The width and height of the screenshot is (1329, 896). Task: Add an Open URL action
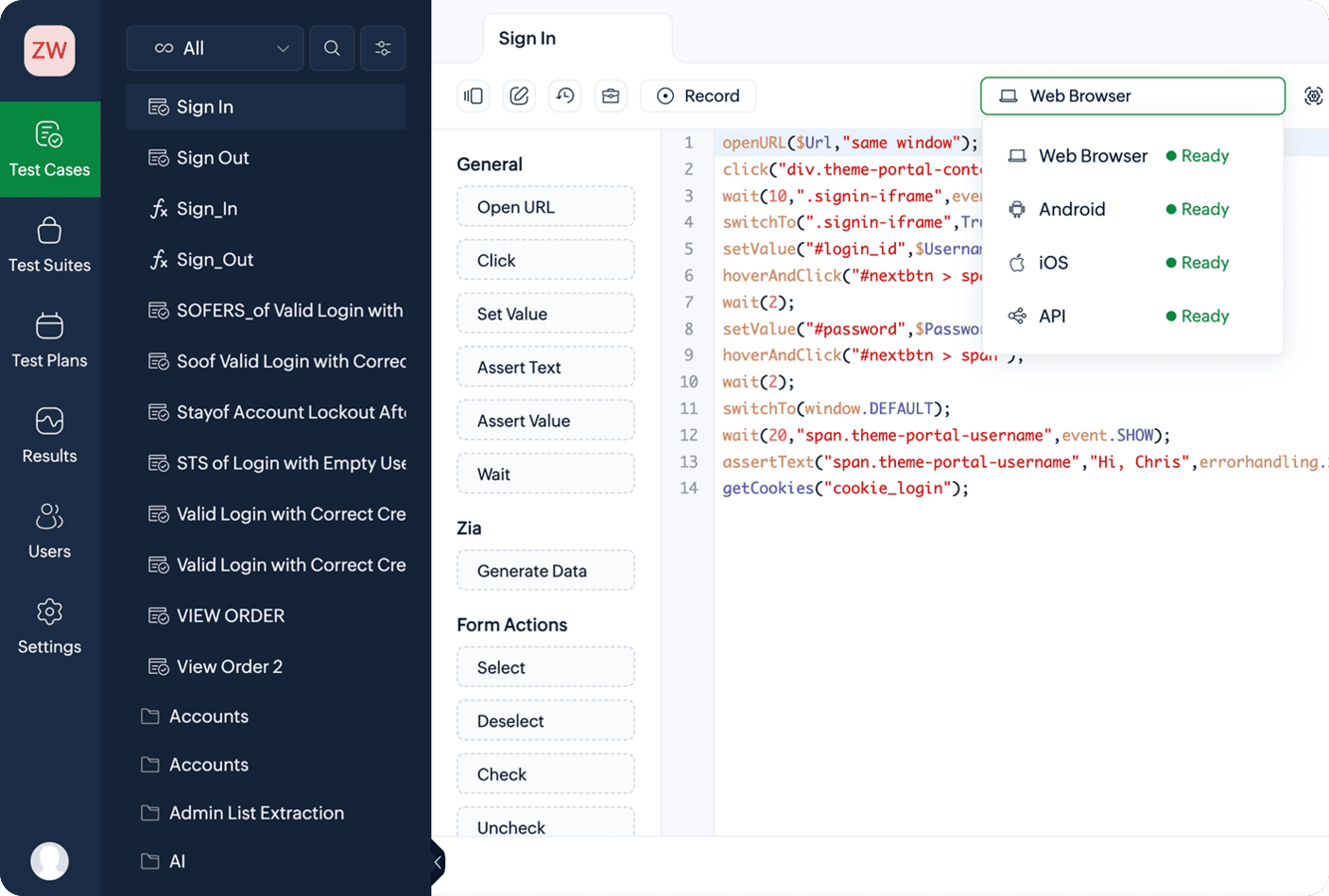[x=545, y=207]
